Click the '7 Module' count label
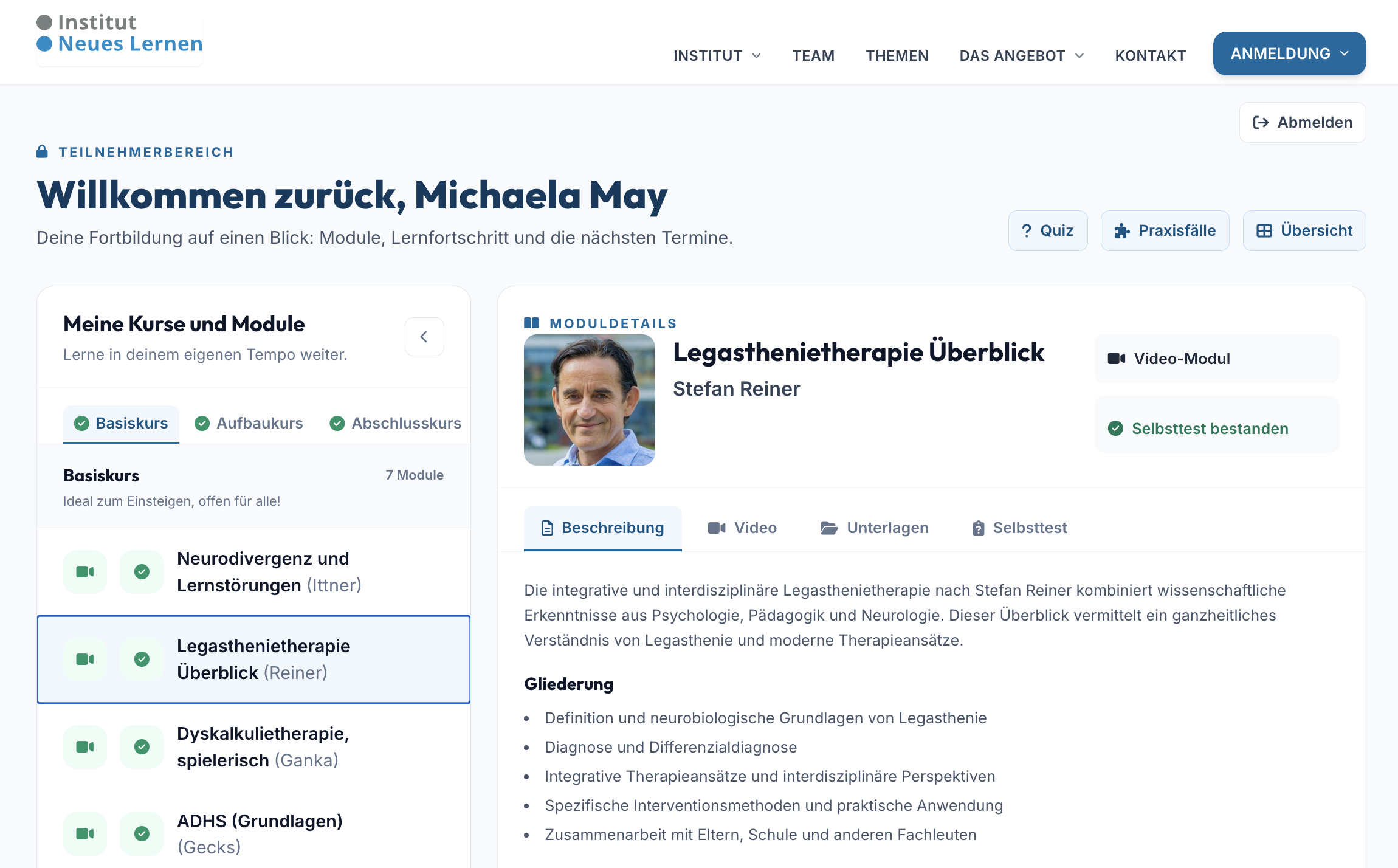This screenshot has height=868, width=1398. 415,475
